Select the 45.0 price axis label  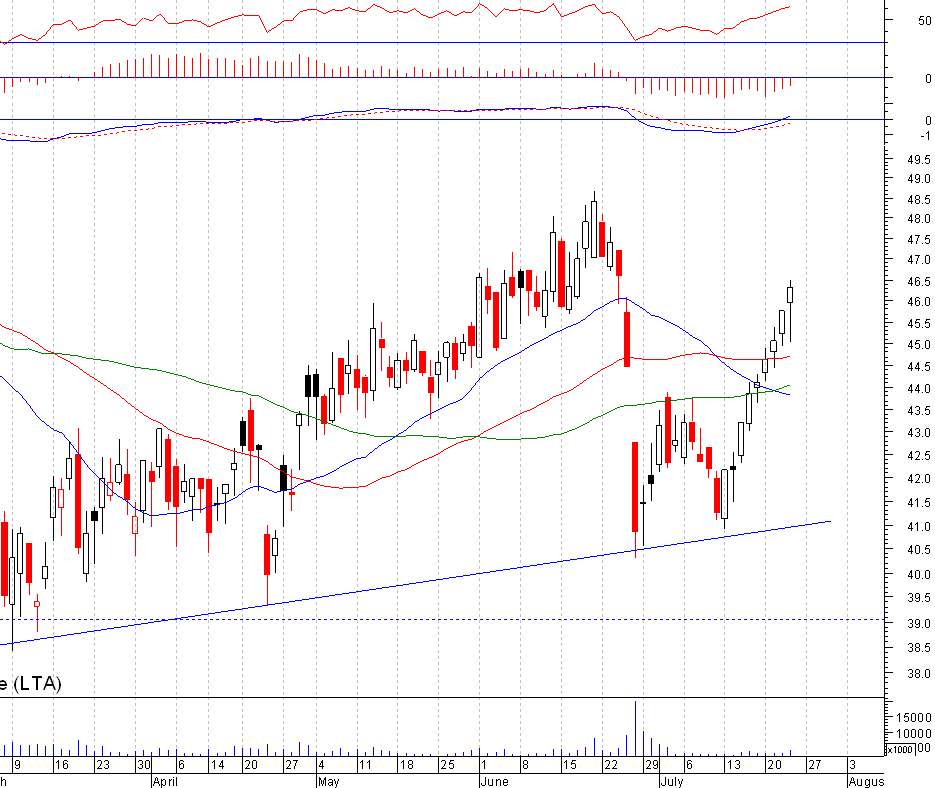(x=918, y=345)
